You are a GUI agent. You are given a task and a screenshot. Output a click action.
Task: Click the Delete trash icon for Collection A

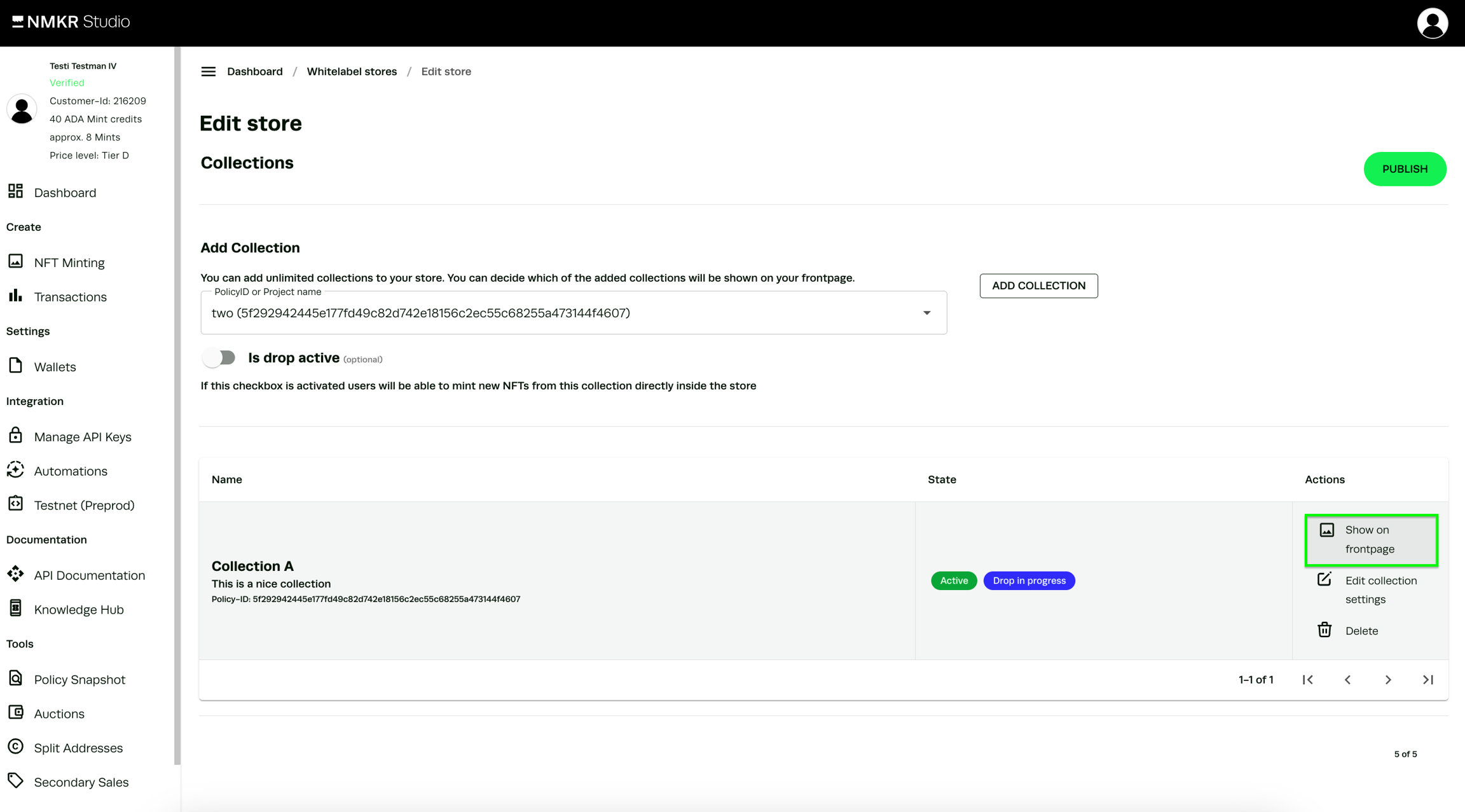point(1324,630)
